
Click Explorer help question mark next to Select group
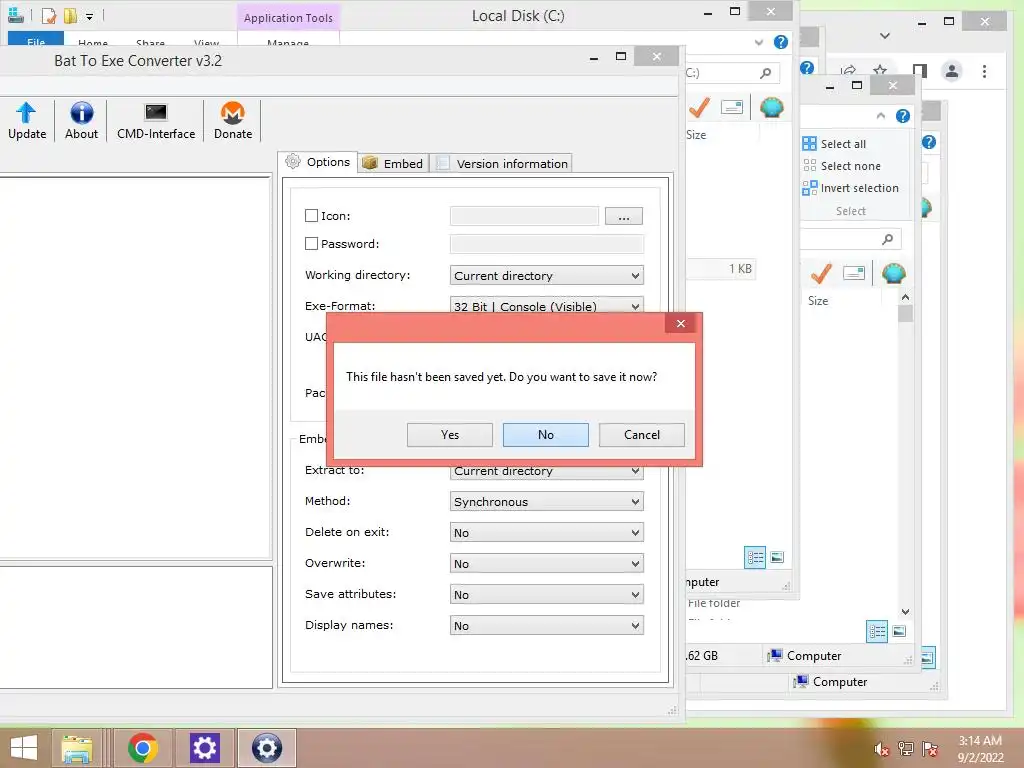pos(903,116)
